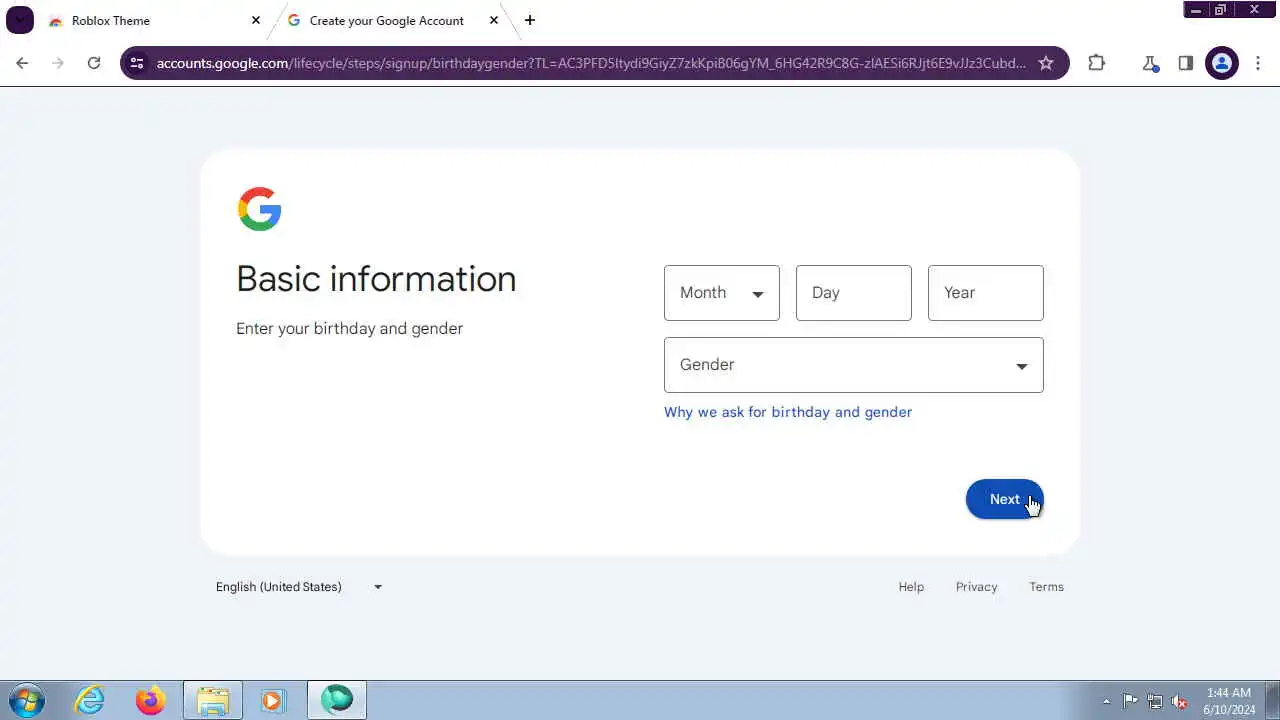This screenshot has width=1280, height=720.
Task: Toggle the browser side panel
Action: 1186,63
